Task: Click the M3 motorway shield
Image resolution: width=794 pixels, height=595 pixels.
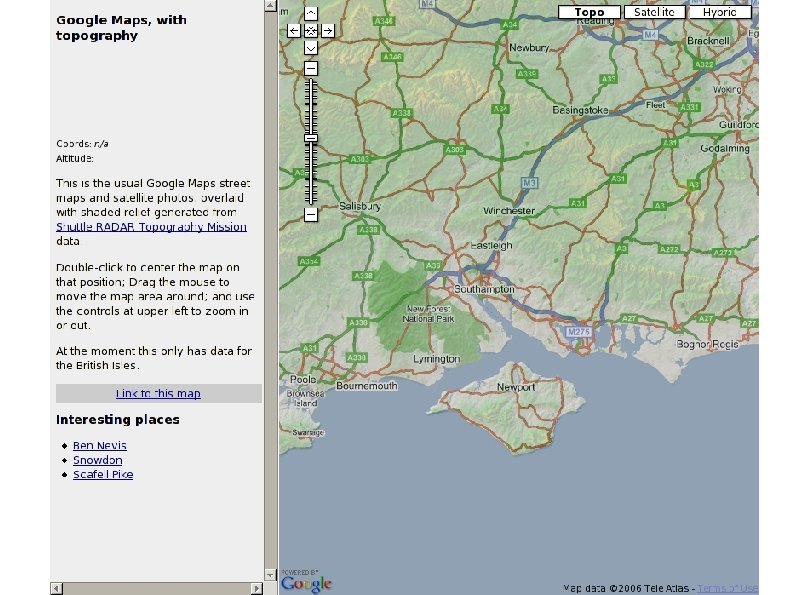Action: (529, 183)
